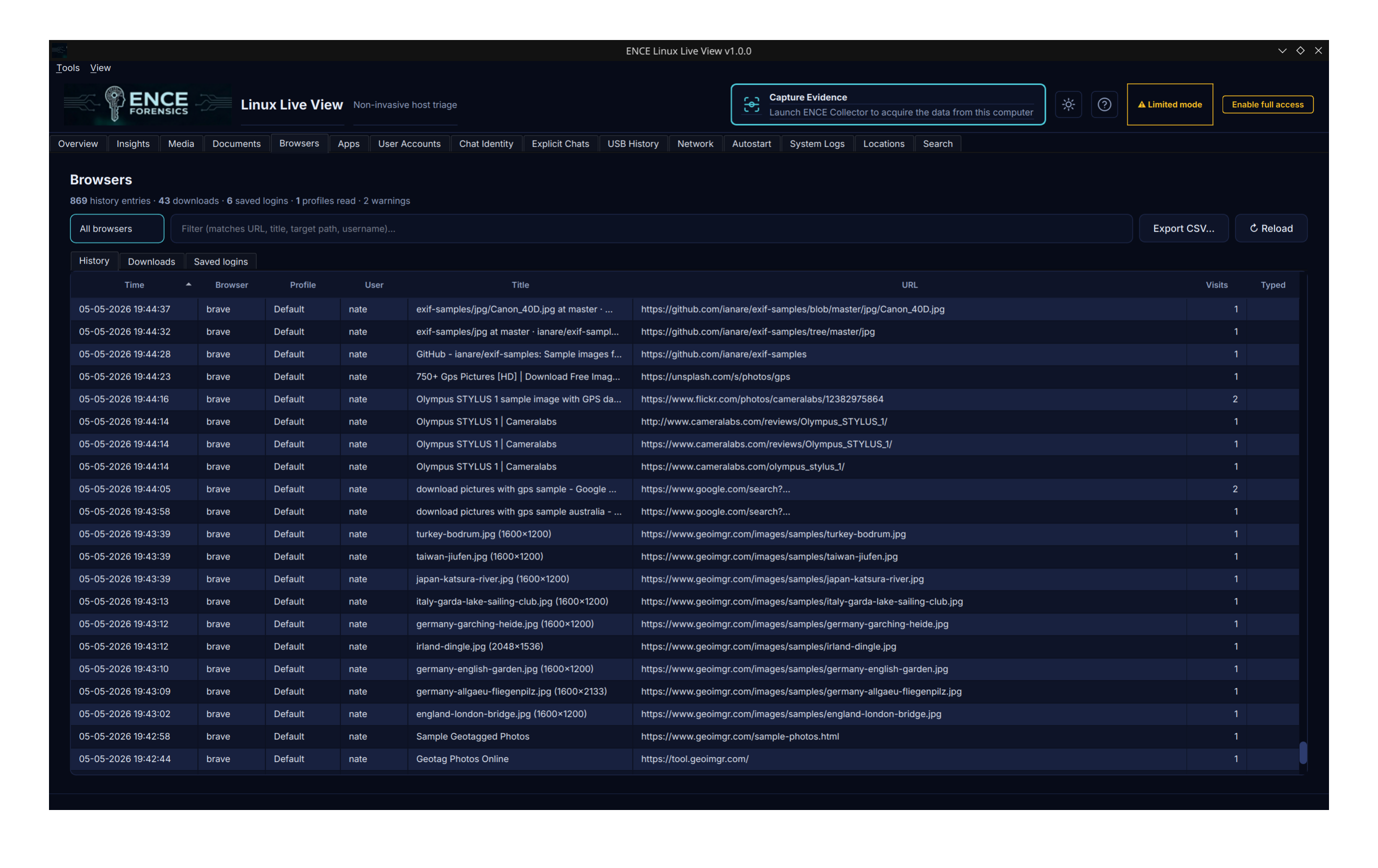Sort by the Profile column header
The image size is (1378, 868).
(x=302, y=285)
